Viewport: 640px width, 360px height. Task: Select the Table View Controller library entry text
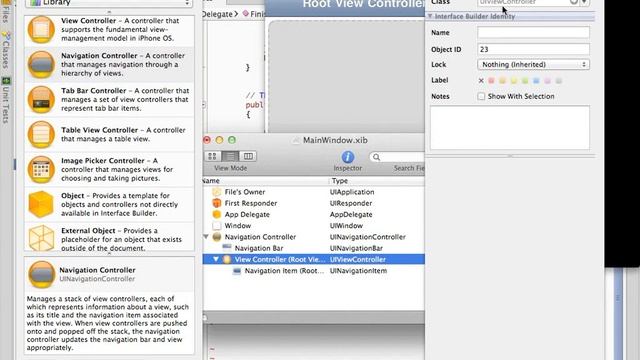(x=123, y=134)
